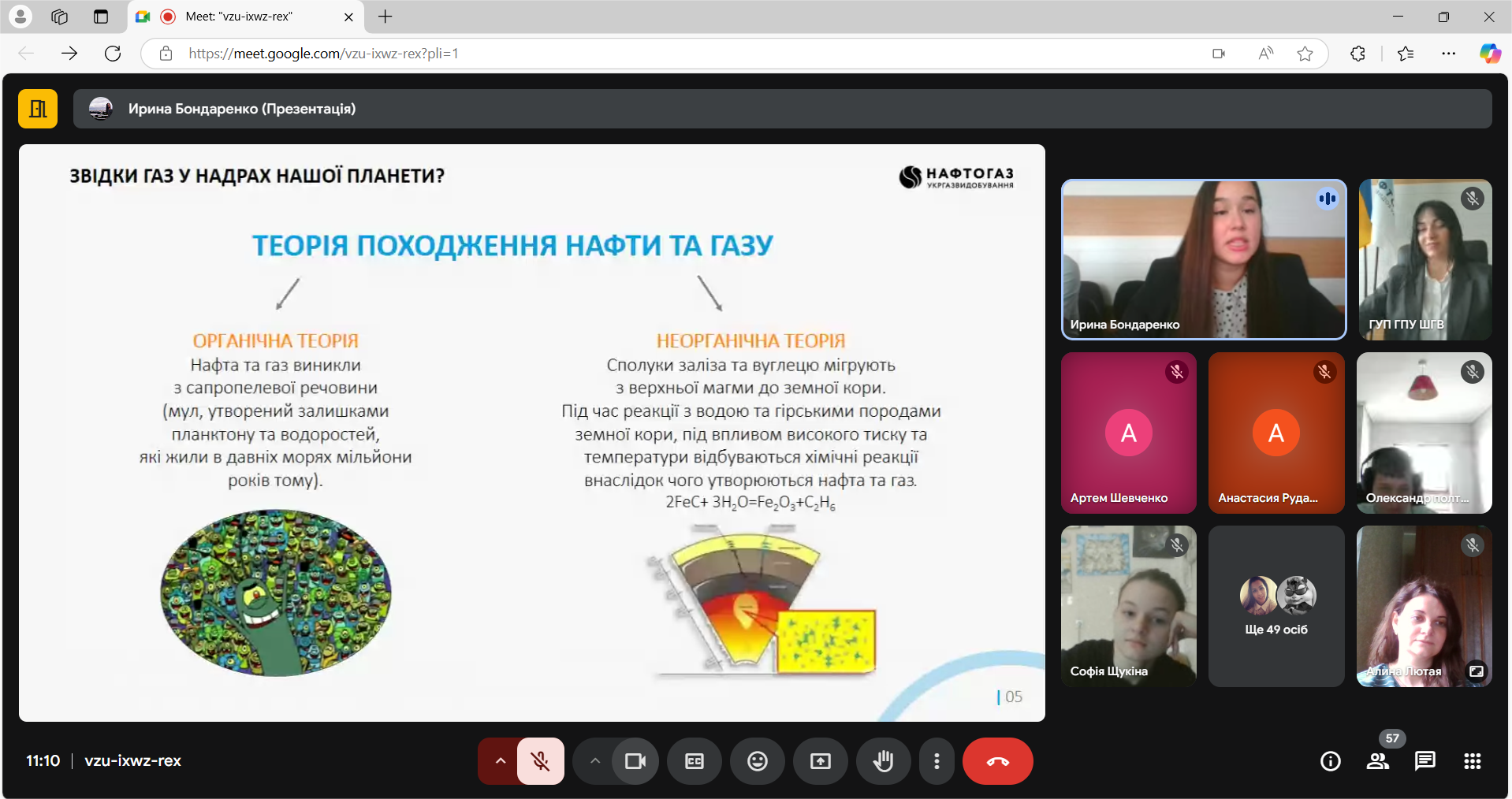Screen dimensions: 1512x799
Task: Open the activities grid icon
Action: coord(1473,761)
